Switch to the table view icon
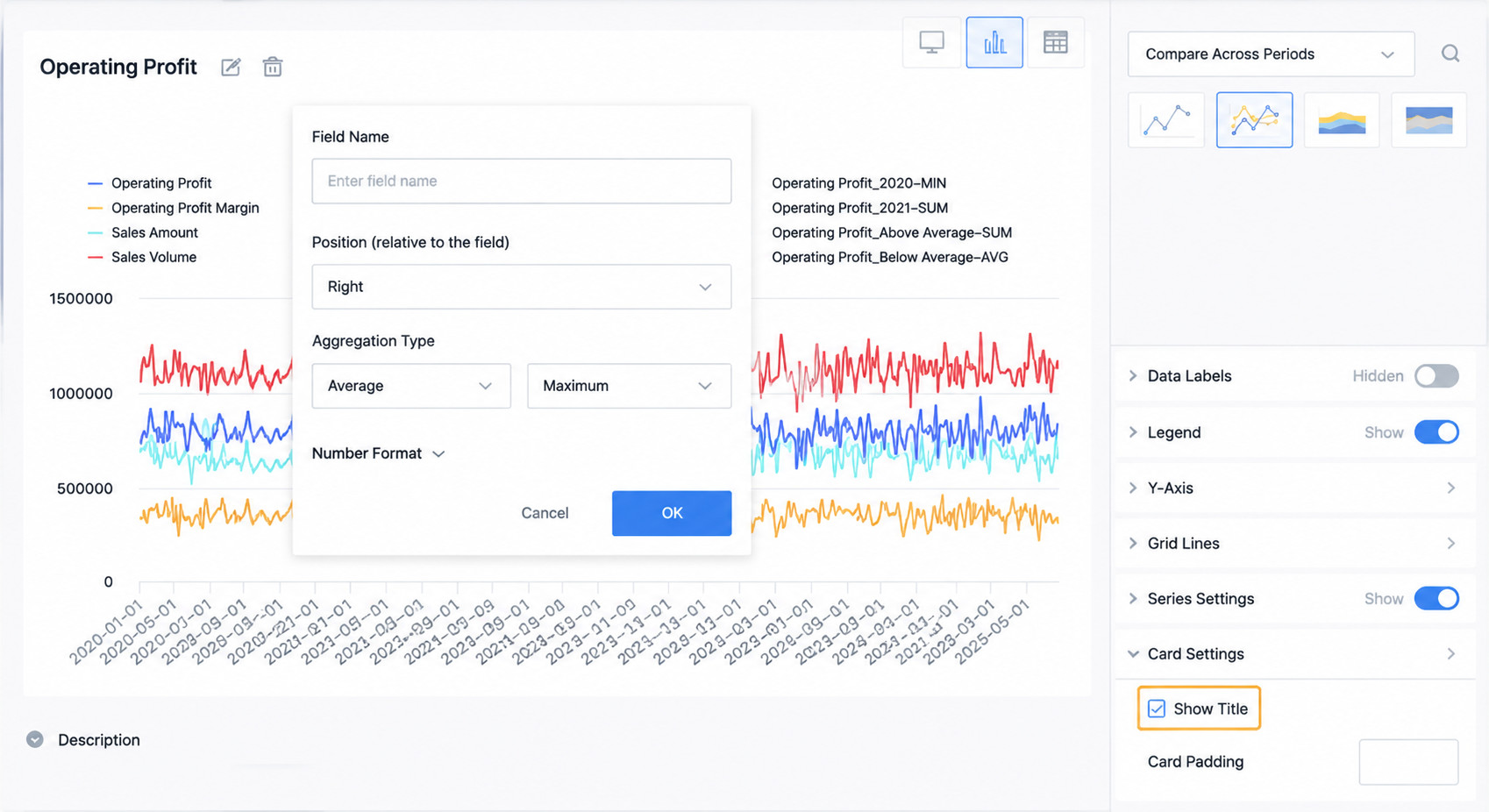Screen dimensions: 1489x812 1056,42
